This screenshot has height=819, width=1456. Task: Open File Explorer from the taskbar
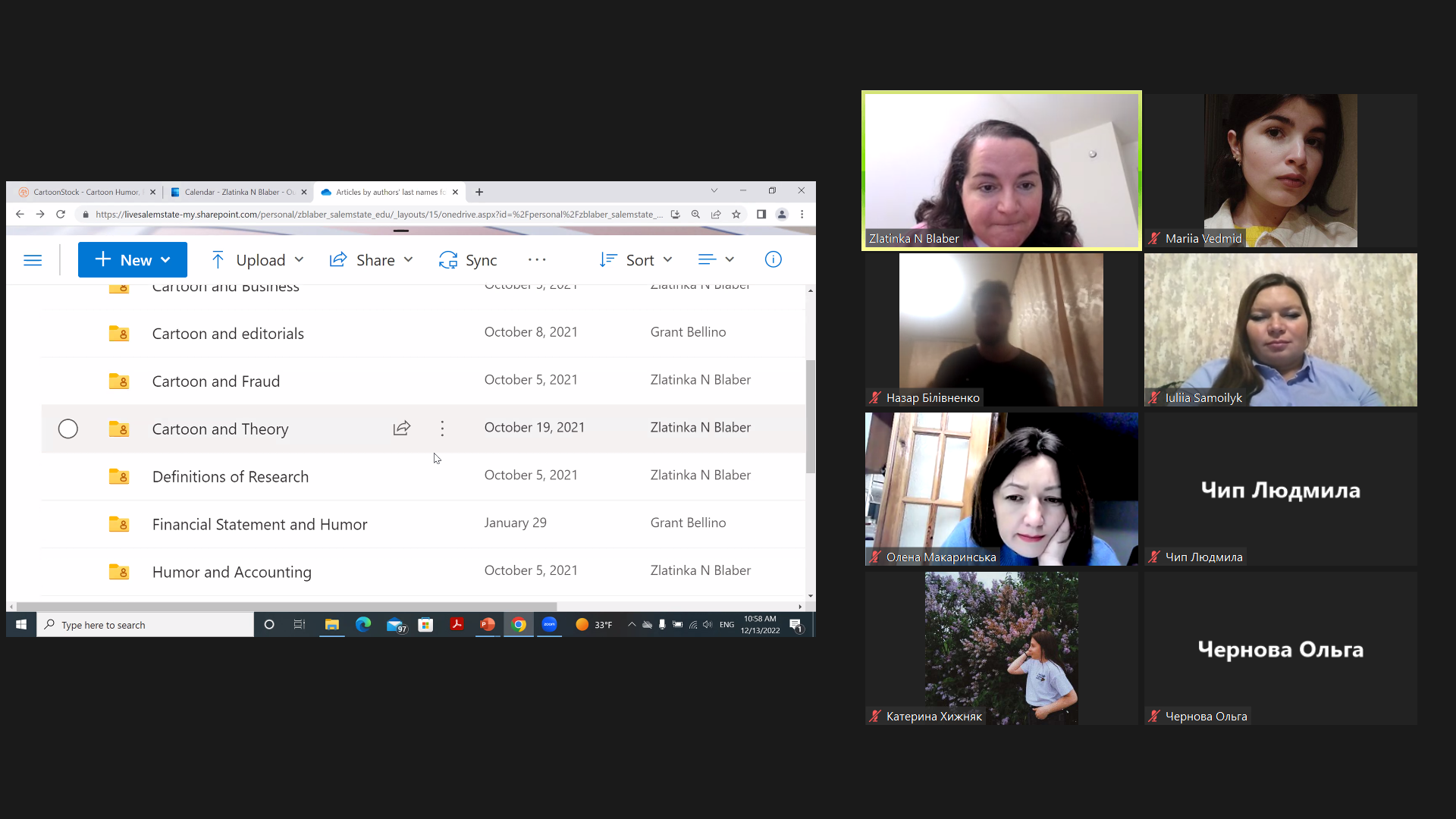point(331,625)
